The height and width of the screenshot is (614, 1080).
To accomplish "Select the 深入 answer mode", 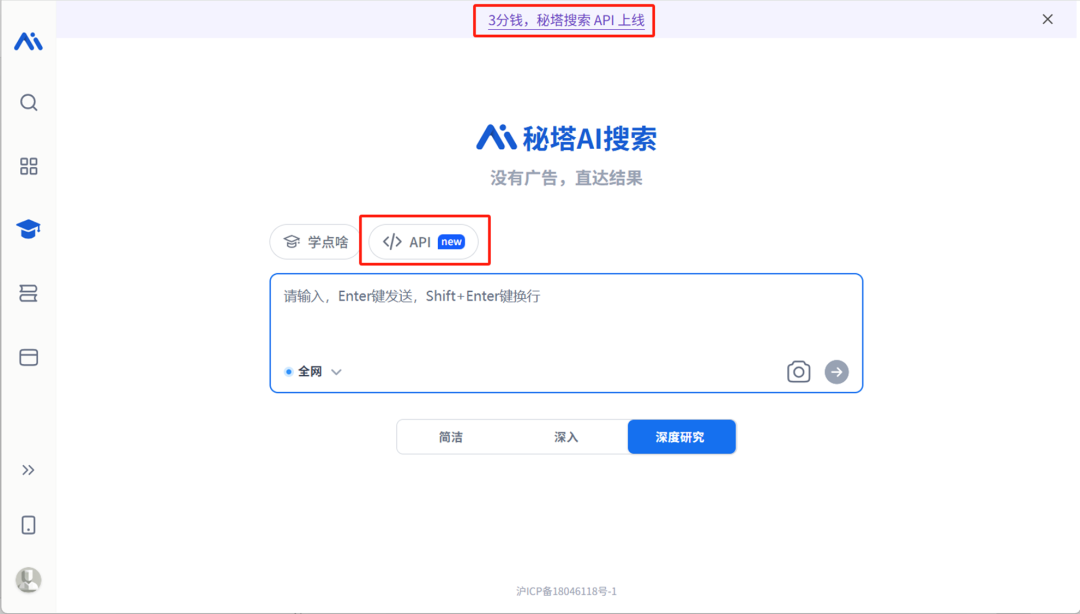I will pos(566,436).
